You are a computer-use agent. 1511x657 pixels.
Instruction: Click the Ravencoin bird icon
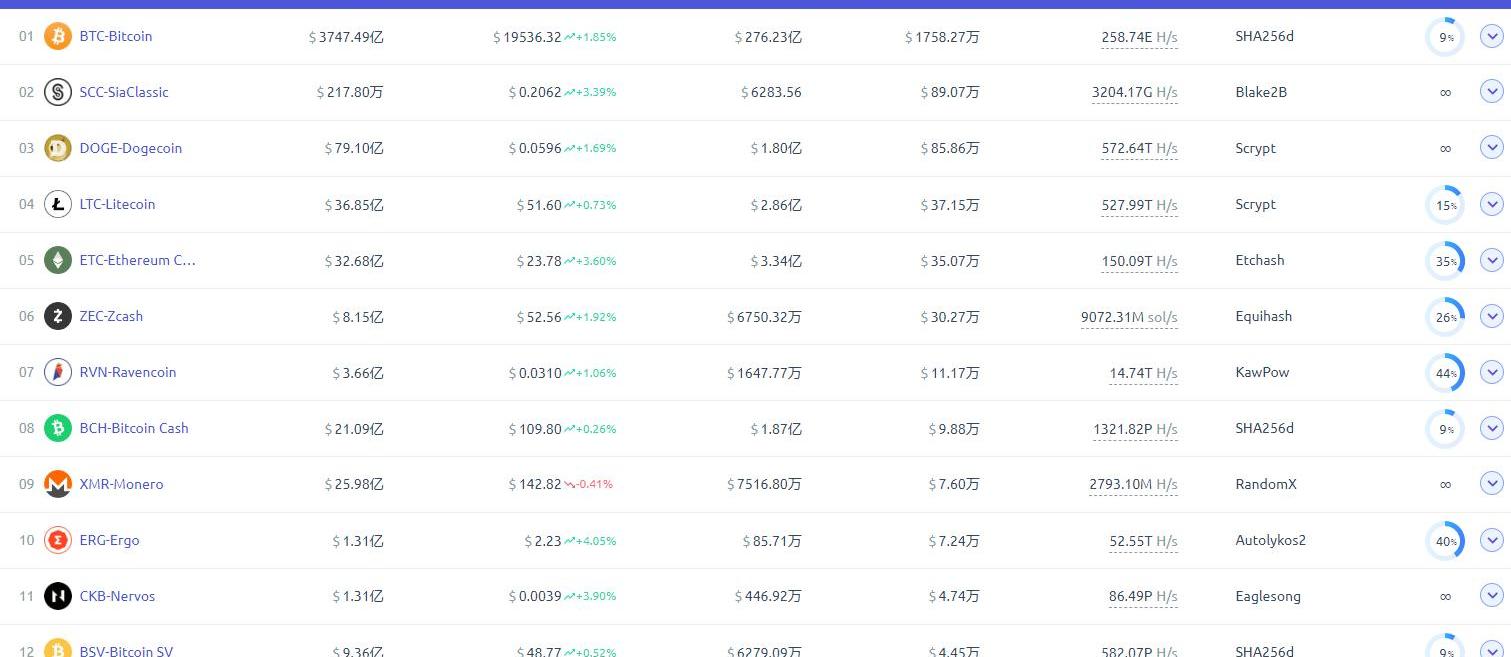pyautogui.click(x=58, y=373)
